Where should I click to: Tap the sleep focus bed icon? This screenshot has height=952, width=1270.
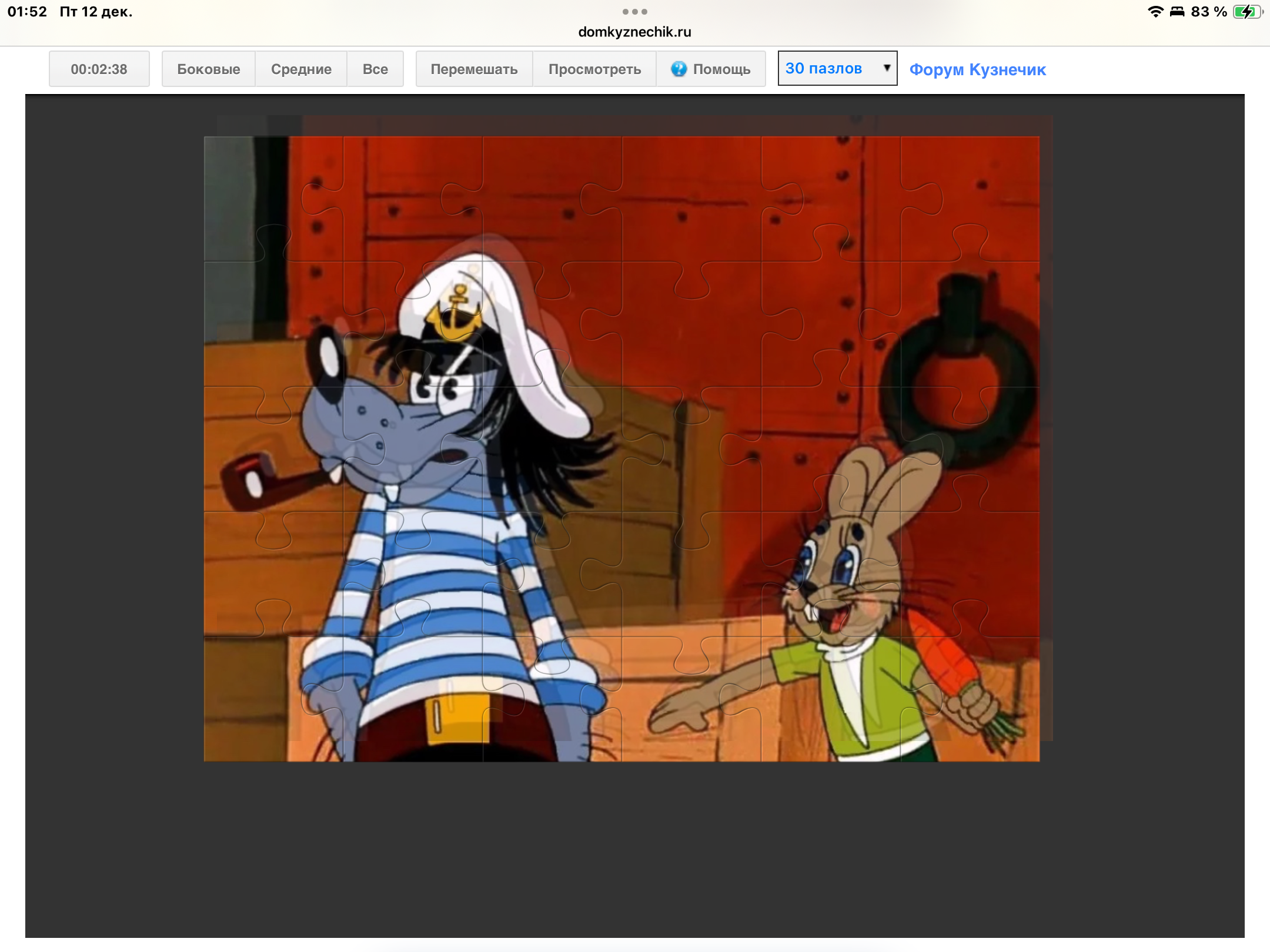pyautogui.click(x=1177, y=12)
